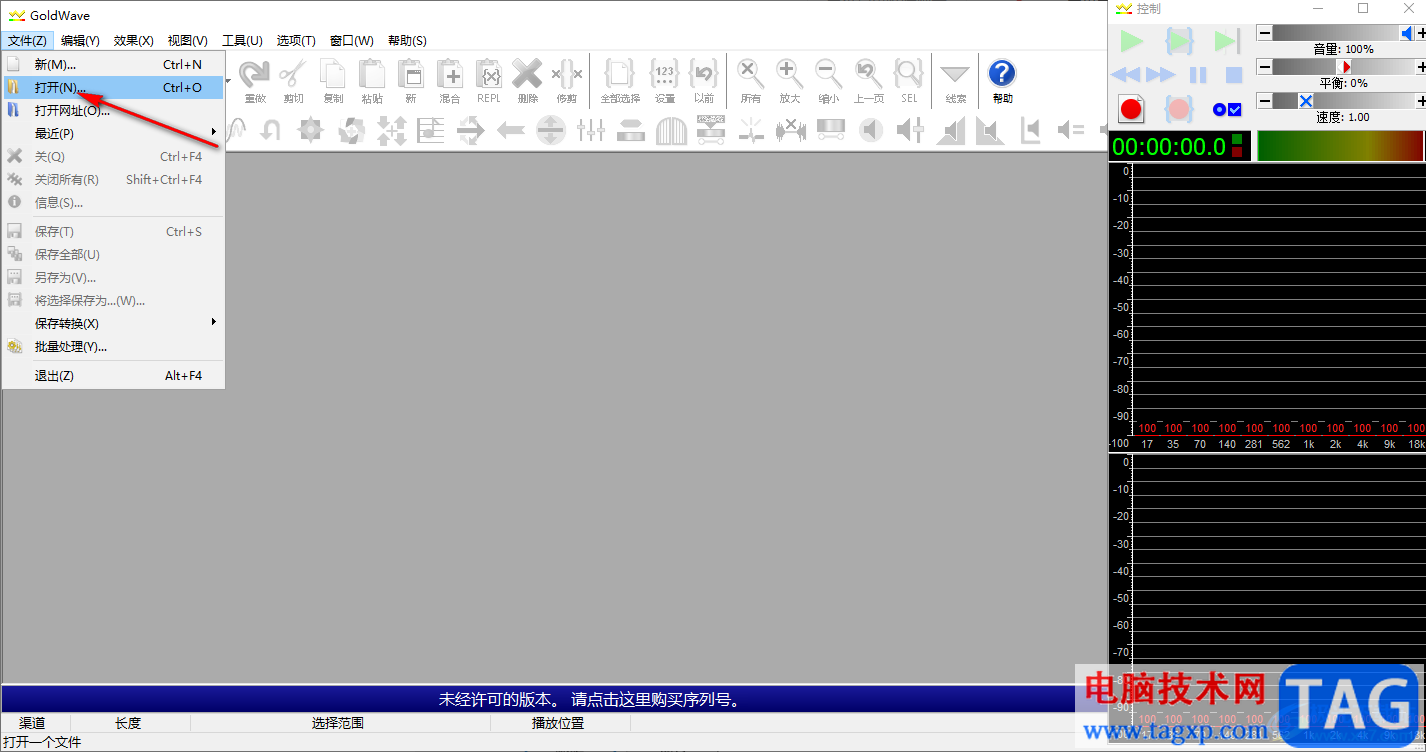Click the right-pointing arrow effect icon
This screenshot has width=1426, height=752.
[x=470, y=130]
